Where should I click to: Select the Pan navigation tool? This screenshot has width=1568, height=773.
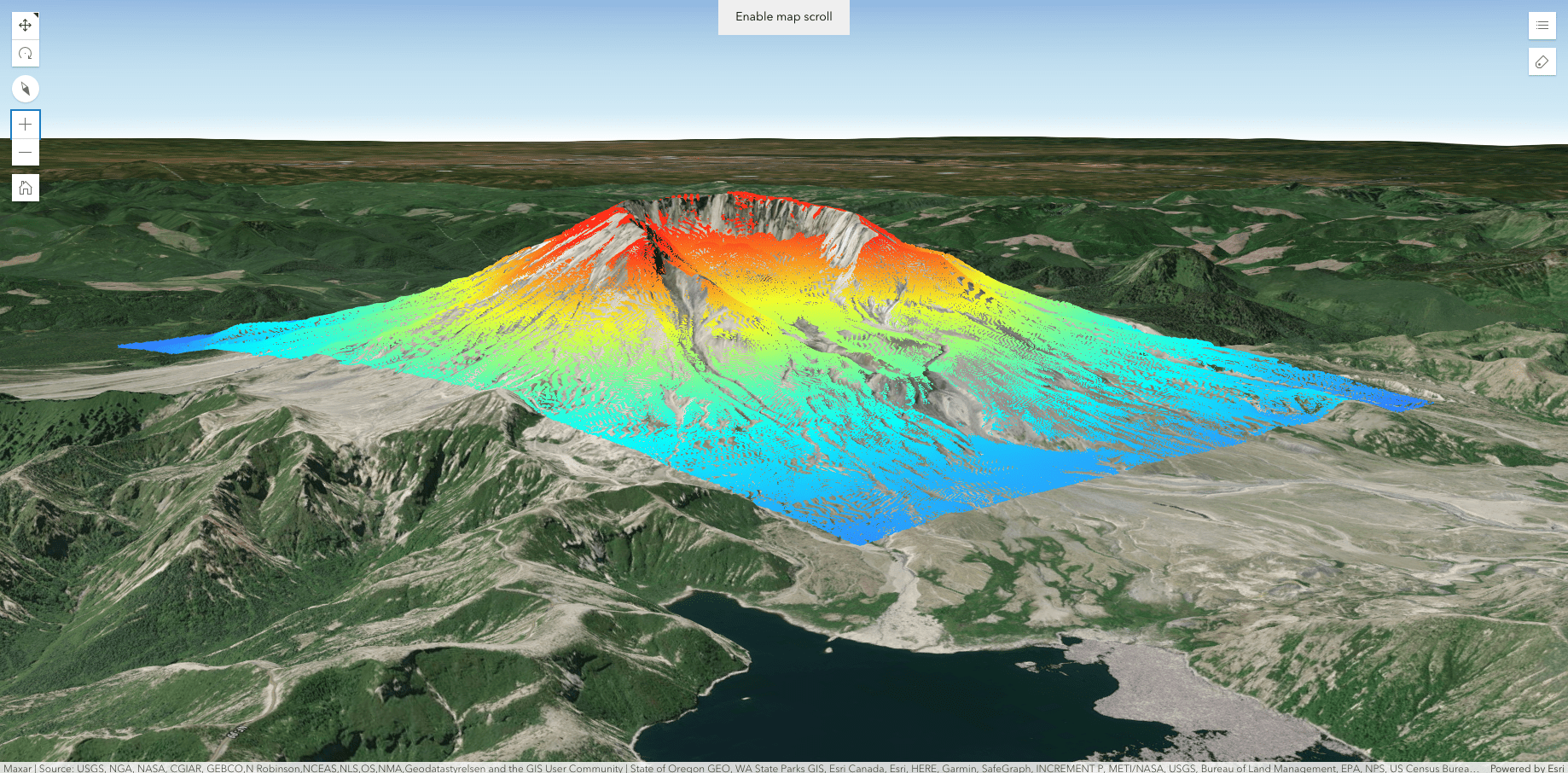click(26, 26)
